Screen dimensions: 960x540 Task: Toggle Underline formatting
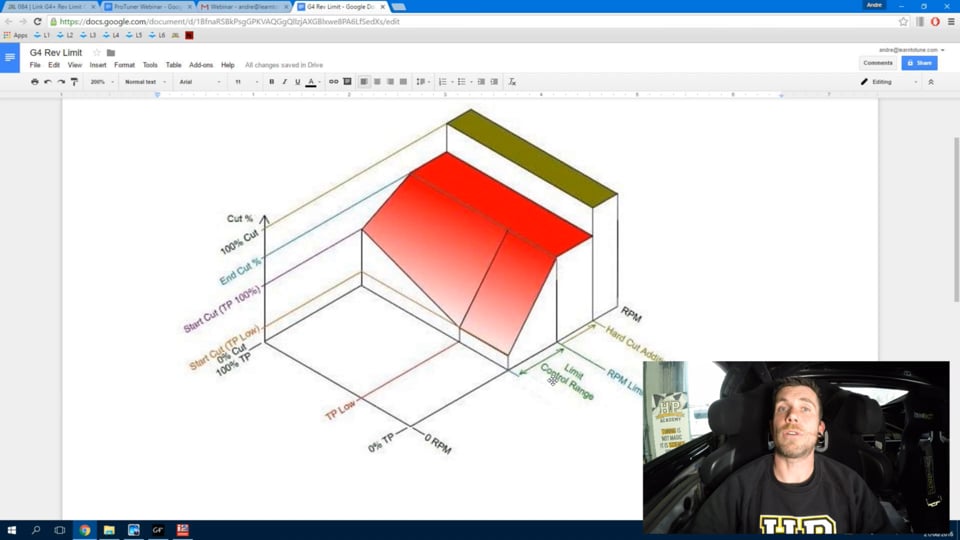(298, 81)
